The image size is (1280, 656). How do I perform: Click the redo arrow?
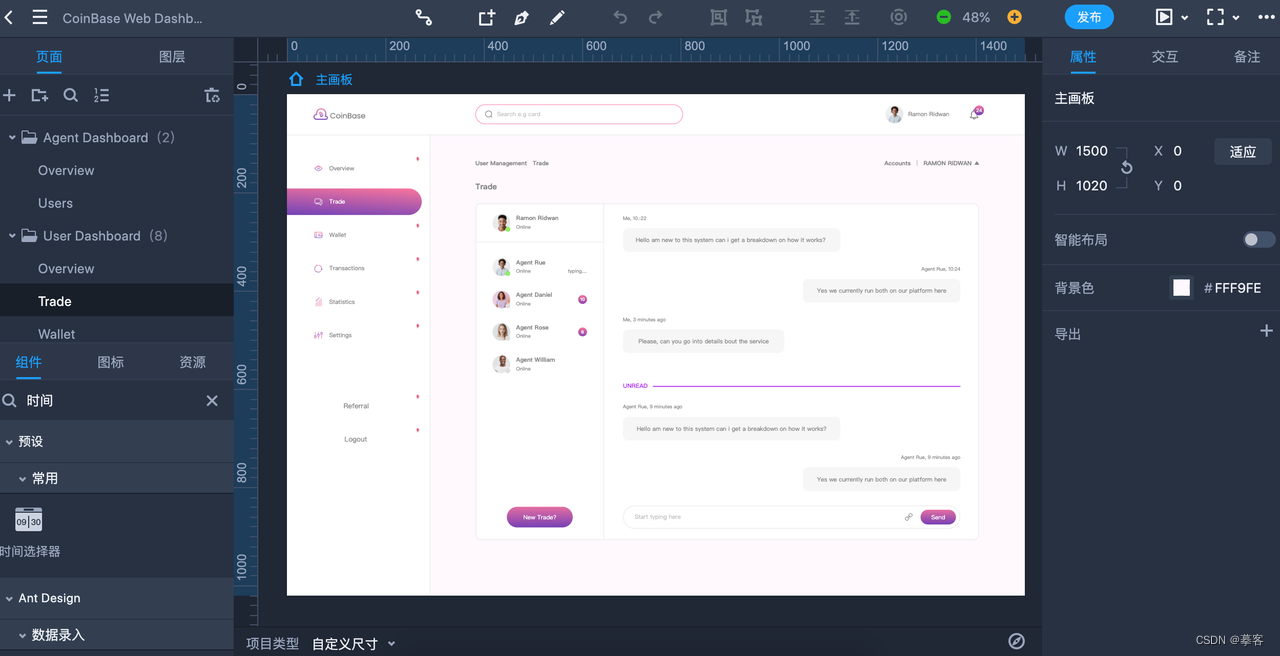coord(655,17)
